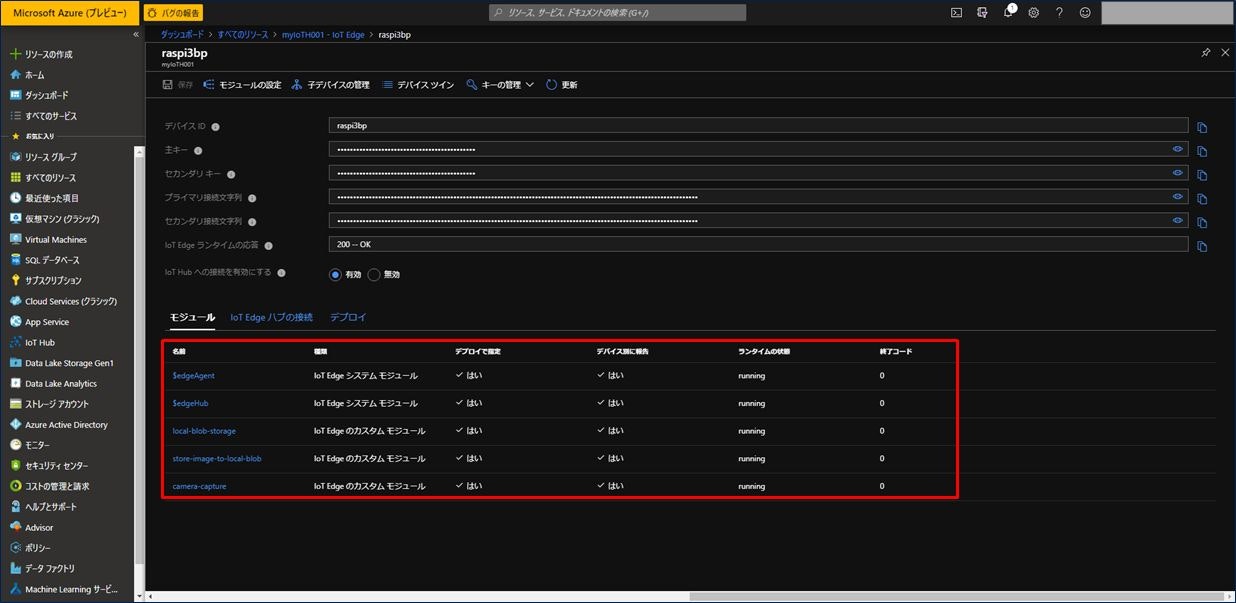The image size is (1236, 603).
Task: Open the help question mark
Action: [1059, 12]
